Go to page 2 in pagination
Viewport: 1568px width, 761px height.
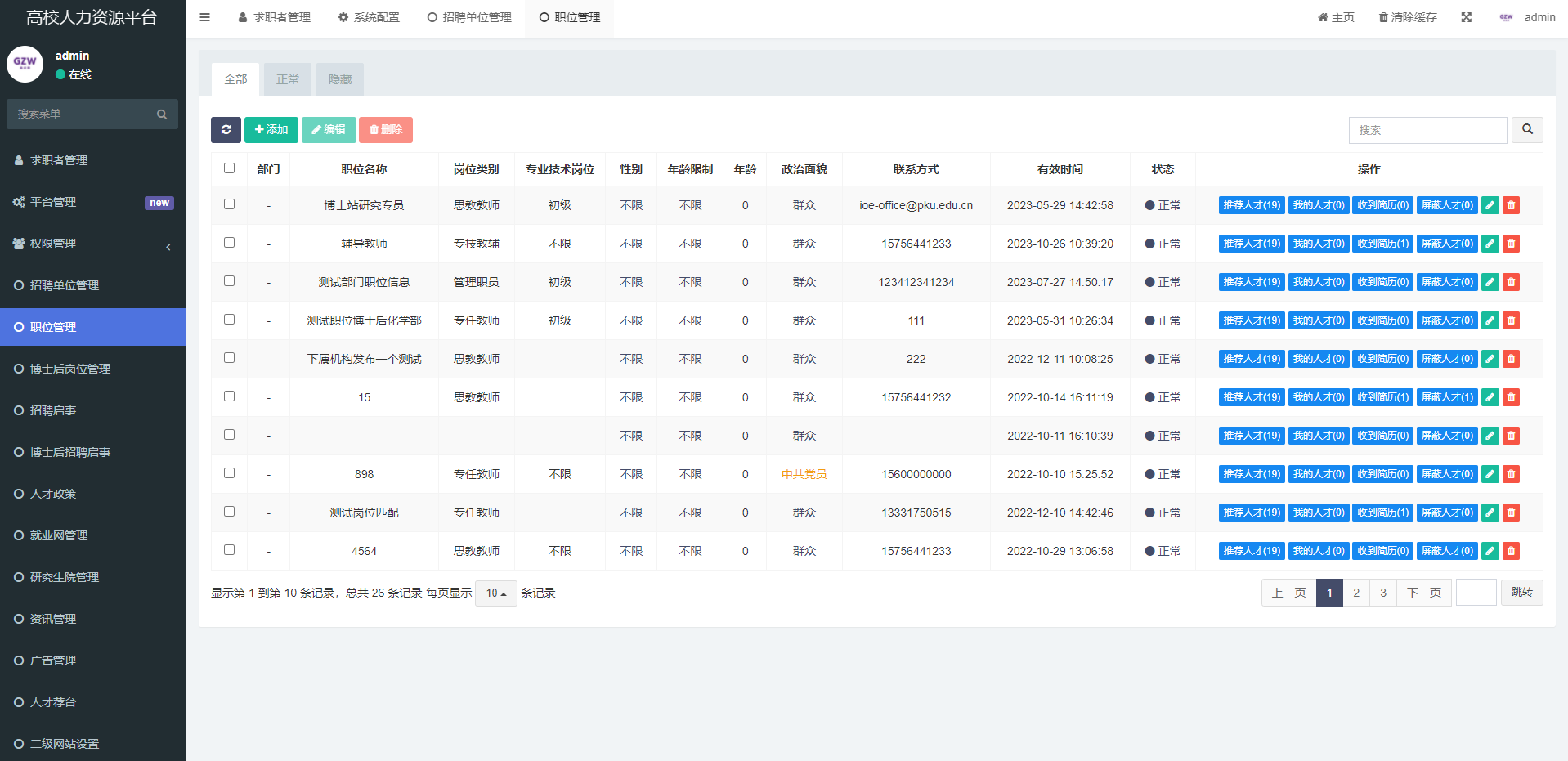pyautogui.click(x=1355, y=593)
